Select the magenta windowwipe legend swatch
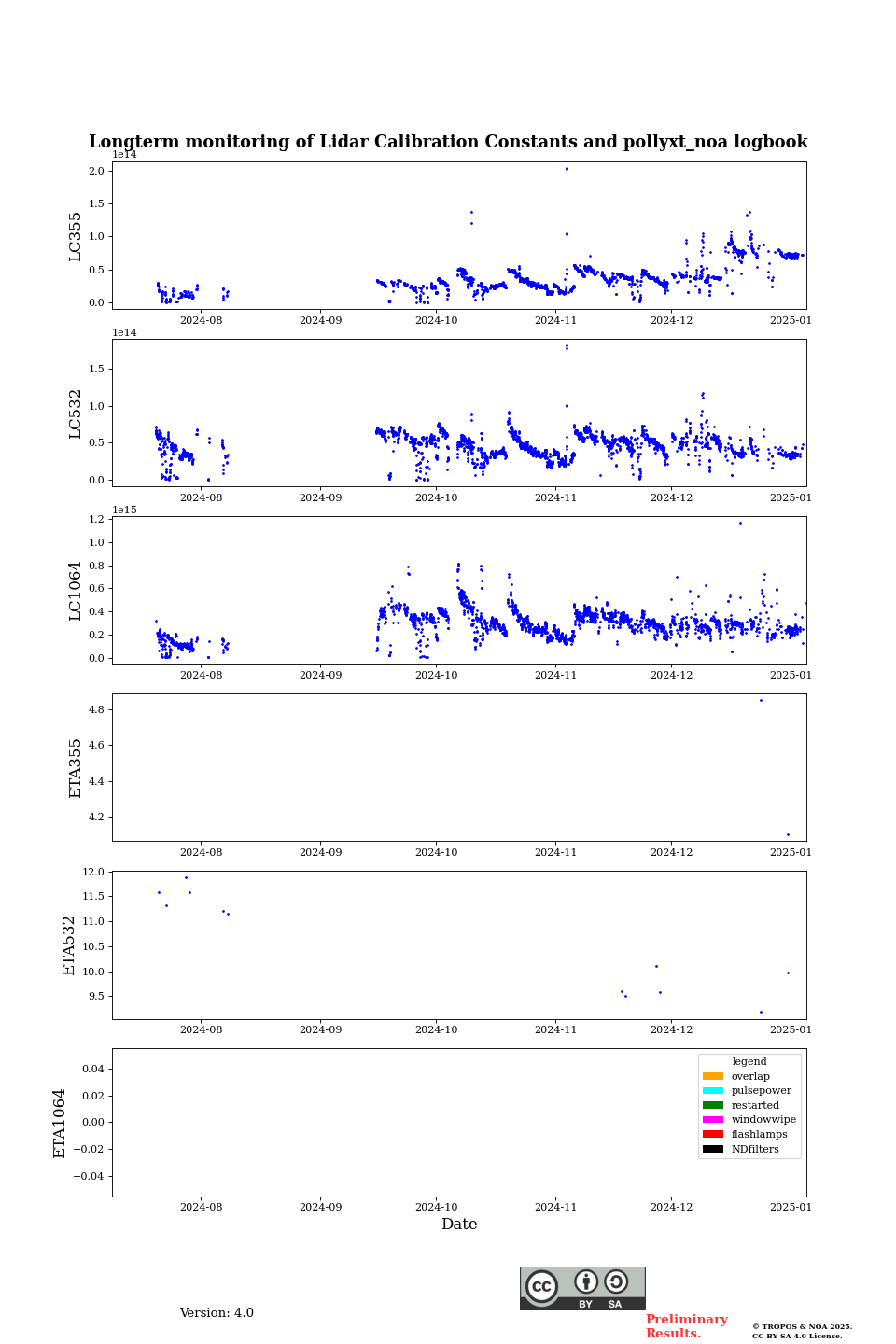This screenshot has width=896, height=1344. 713,1120
